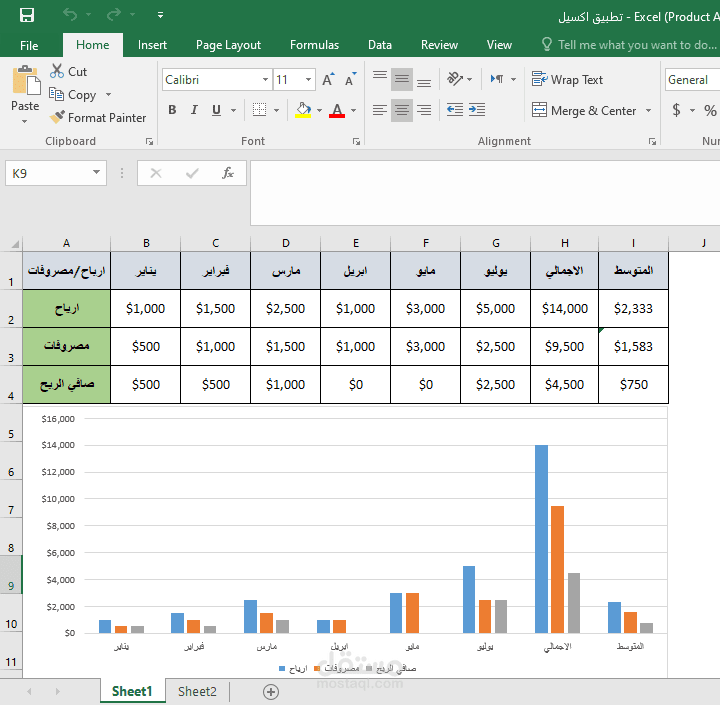
Task: Apply the red Font Color swatch
Action: pos(337,110)
